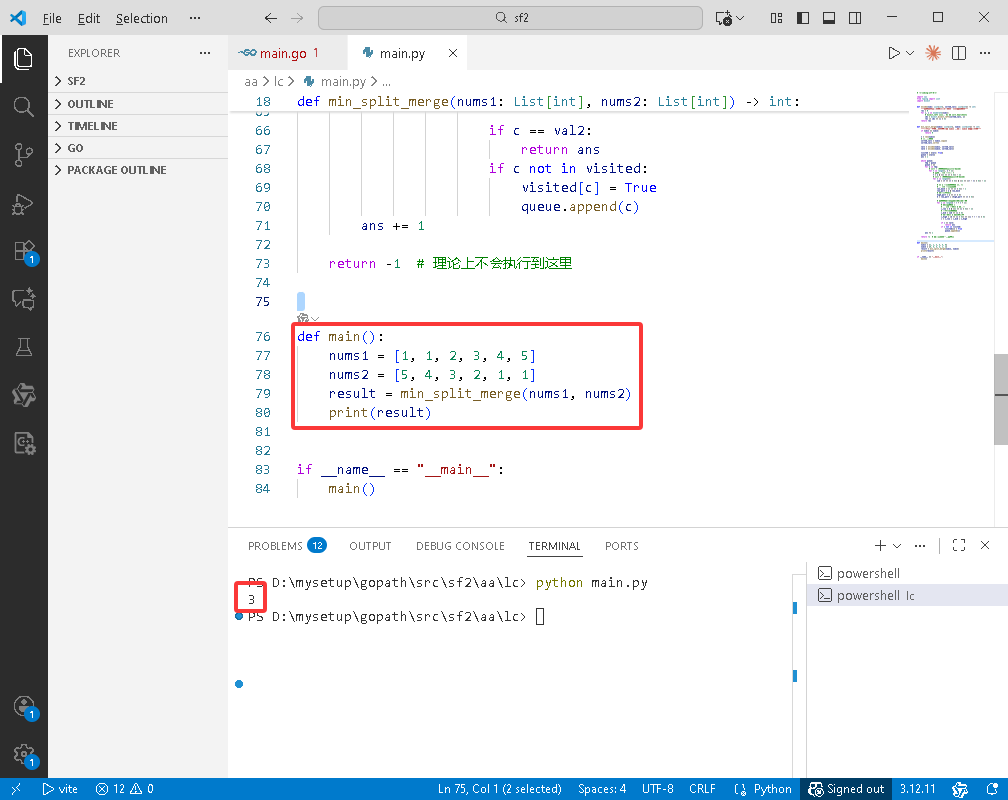
Task: Select the powershell lc terminal
Action: click(908, 595)
